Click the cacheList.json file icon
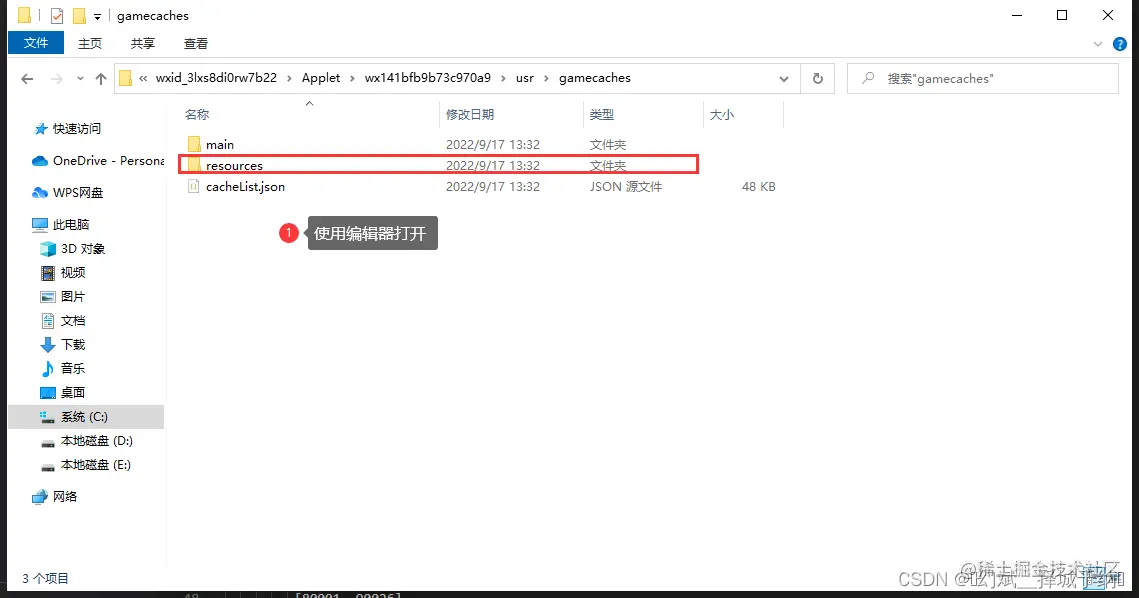 pos(193,186)
